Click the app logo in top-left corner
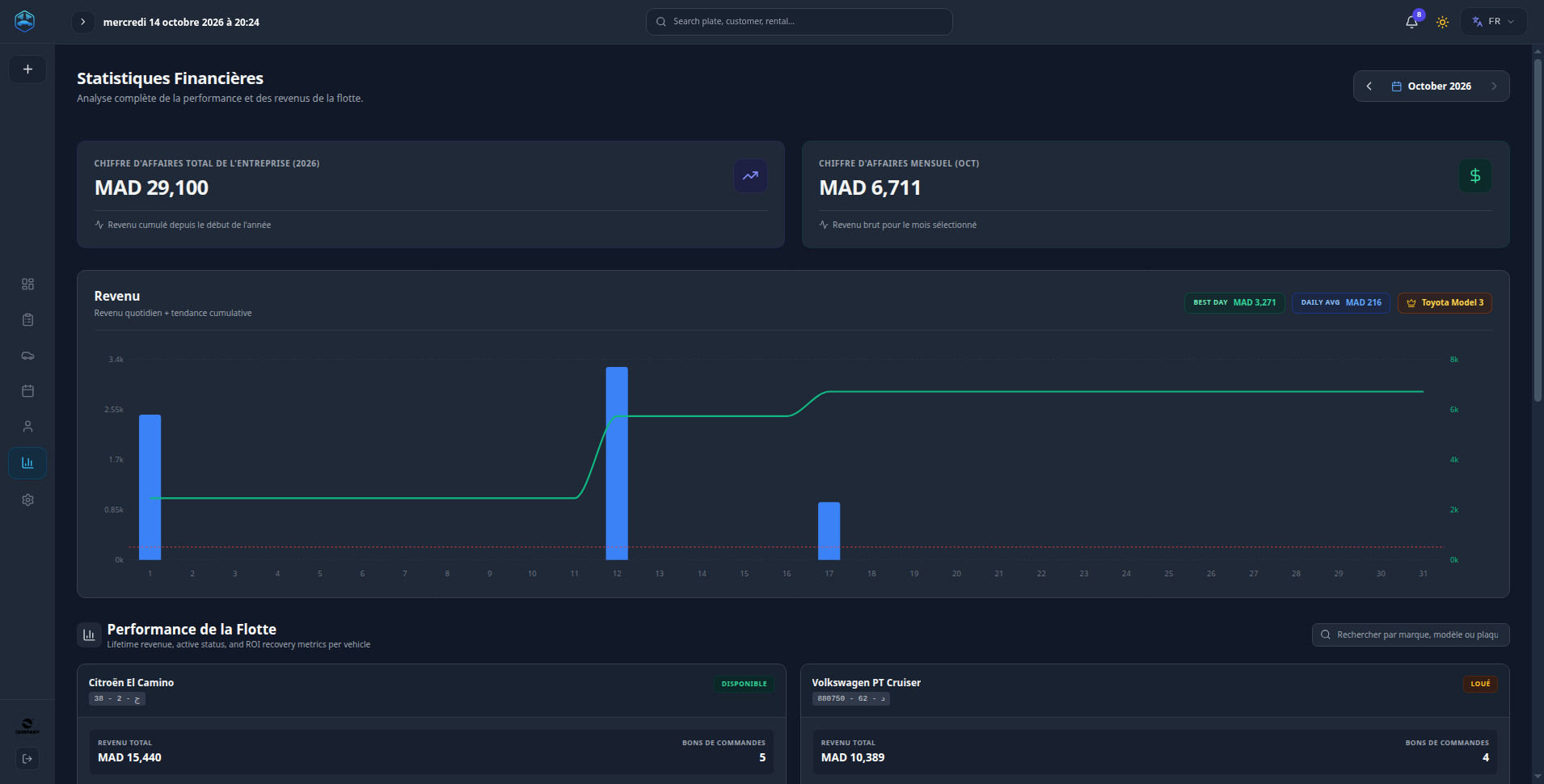This screenshot has width=1544, height=784. click(x=25, y=22)
